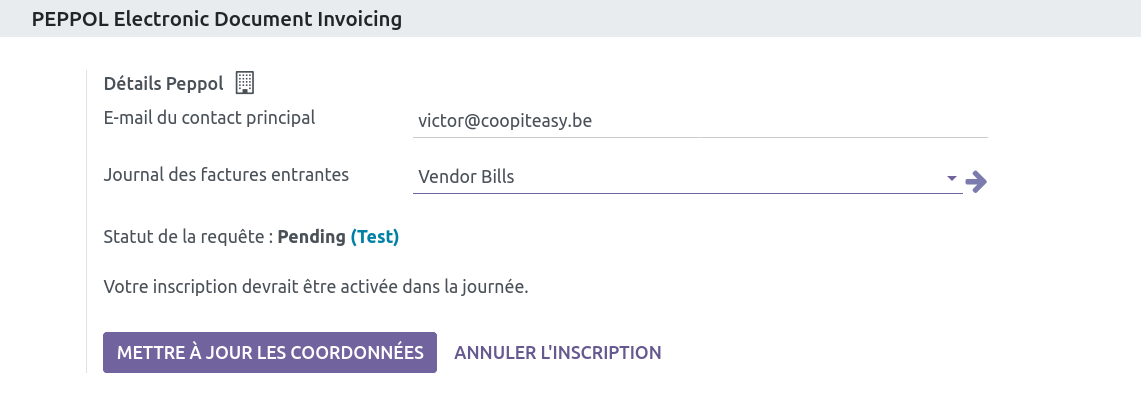Click the Statut de la requête label
This screenshot has height=404, width=1141.
coord(188,237)
